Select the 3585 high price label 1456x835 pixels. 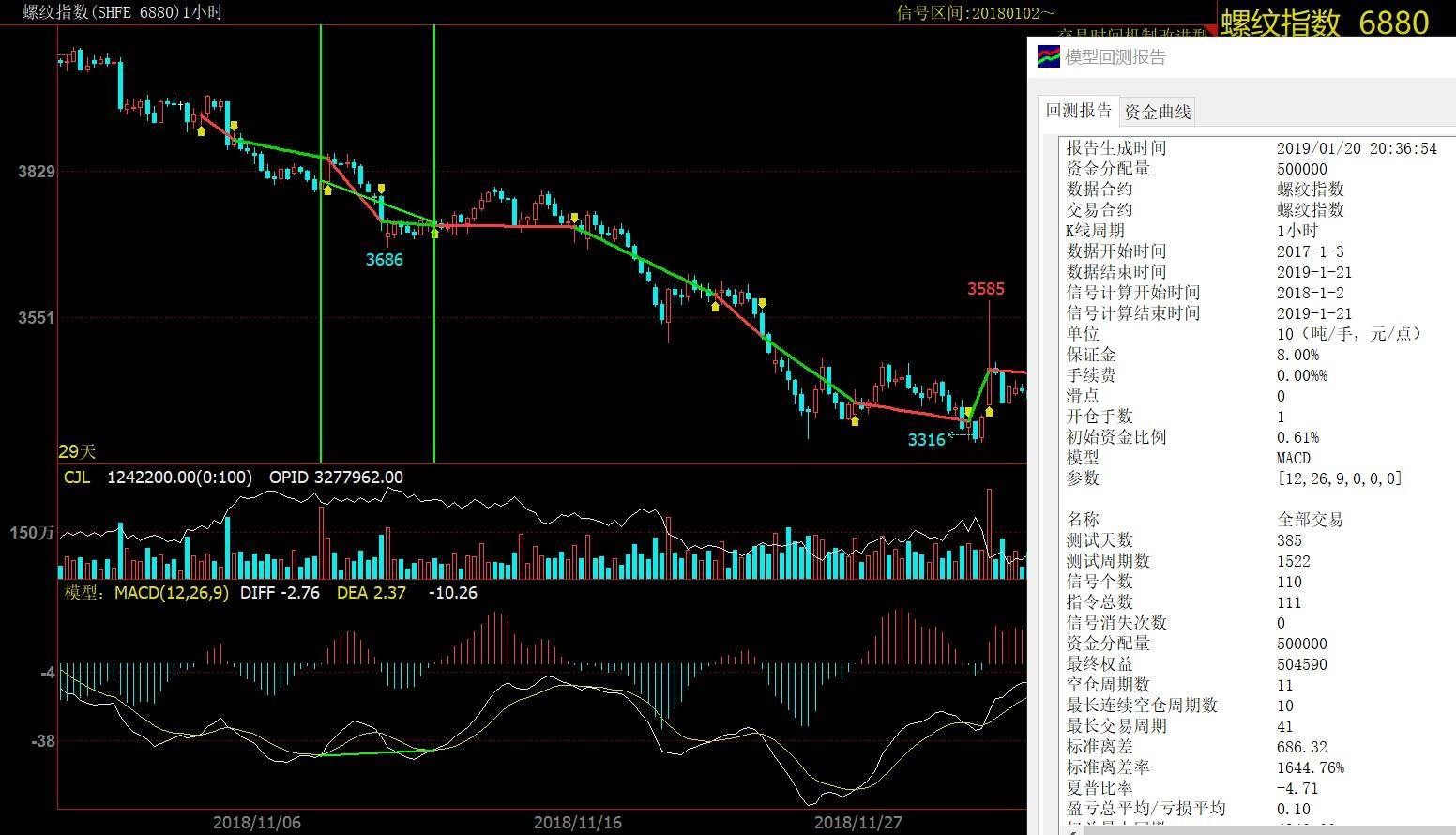[986, 289]
